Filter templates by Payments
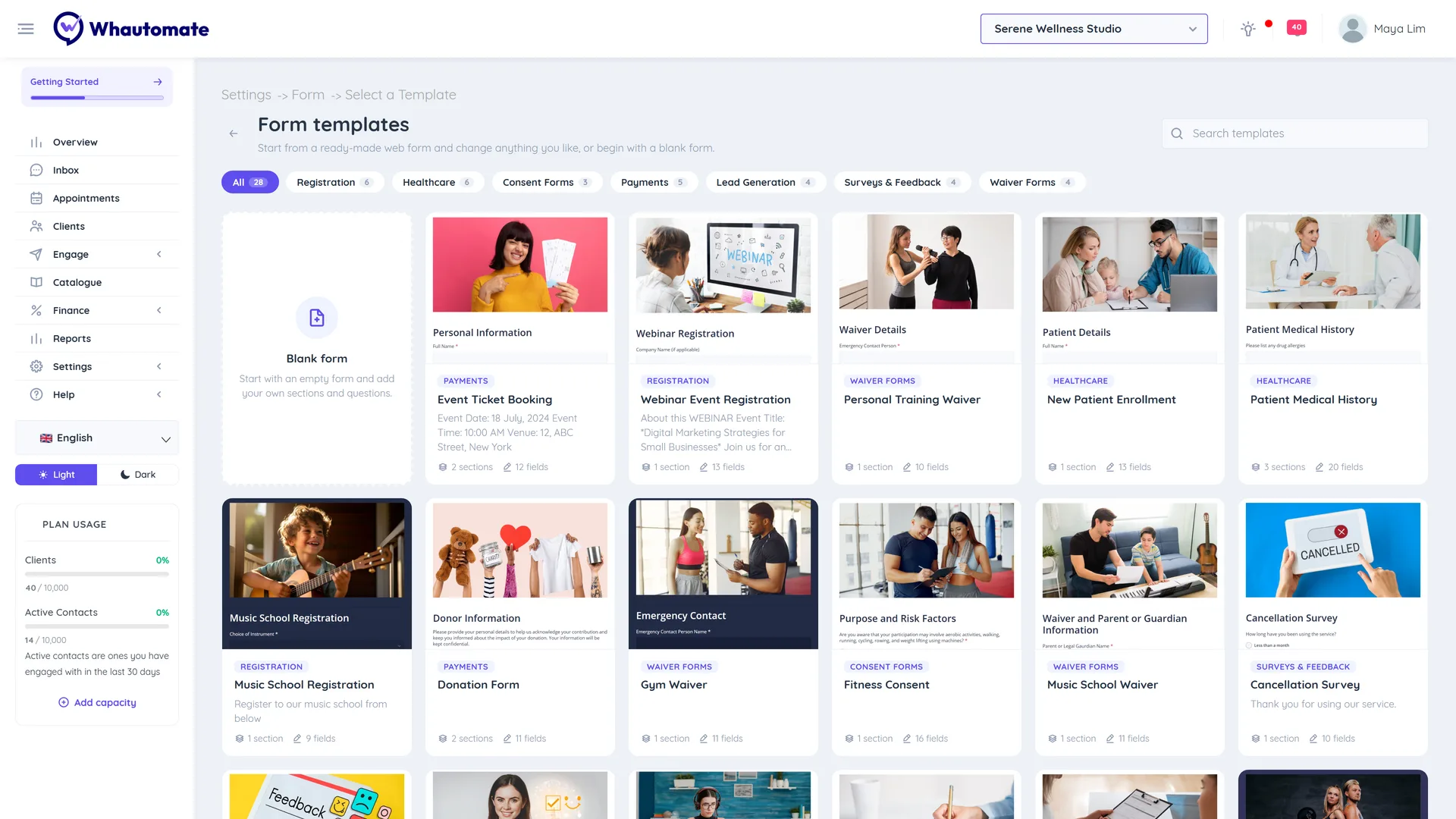This screenshot has width=1456, height=819. tap(654, 182)
